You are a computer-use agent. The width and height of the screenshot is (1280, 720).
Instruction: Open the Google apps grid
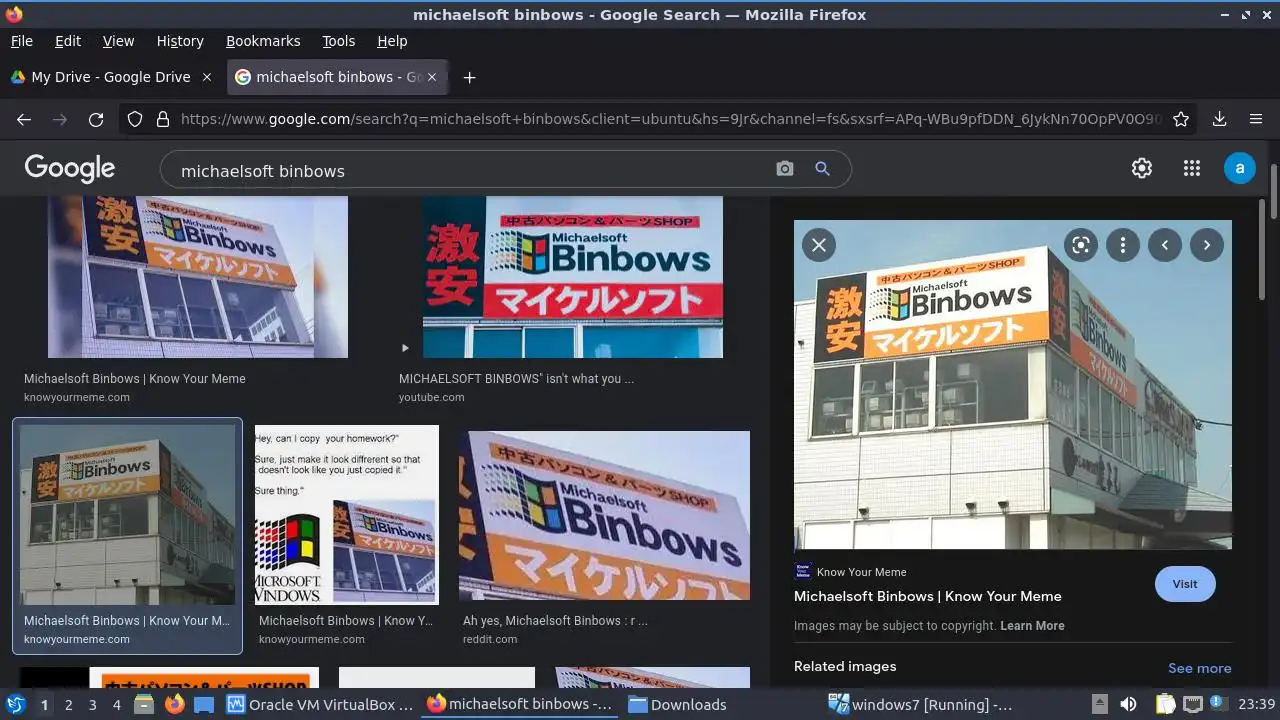tap(1192, 168)
